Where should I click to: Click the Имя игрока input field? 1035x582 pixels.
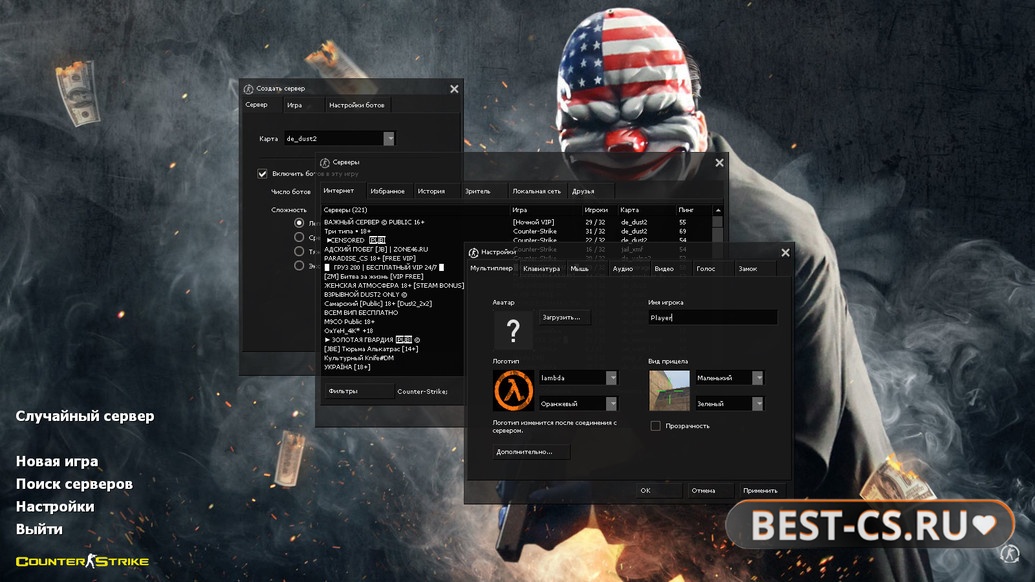click(x=712, y=317)
